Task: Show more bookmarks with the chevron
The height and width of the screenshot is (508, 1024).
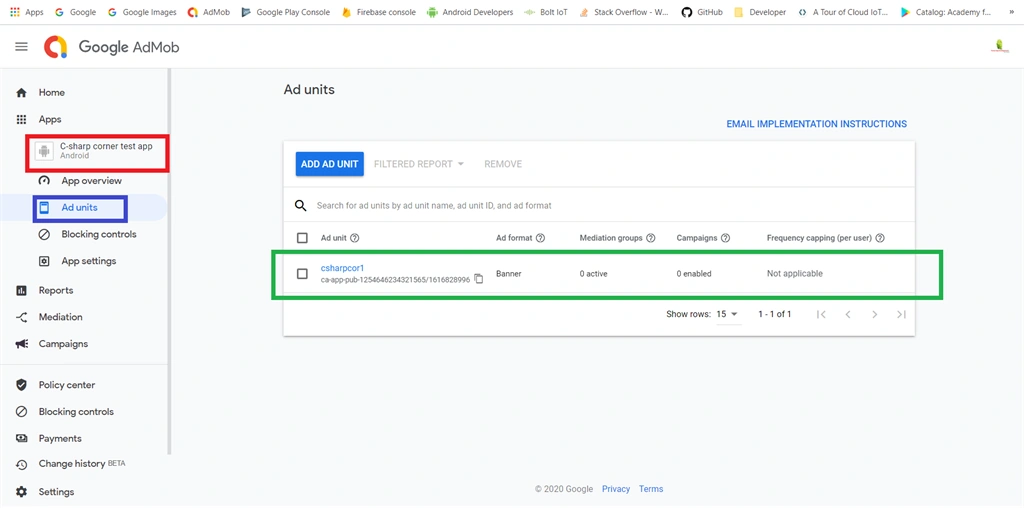Action: 1012,12
